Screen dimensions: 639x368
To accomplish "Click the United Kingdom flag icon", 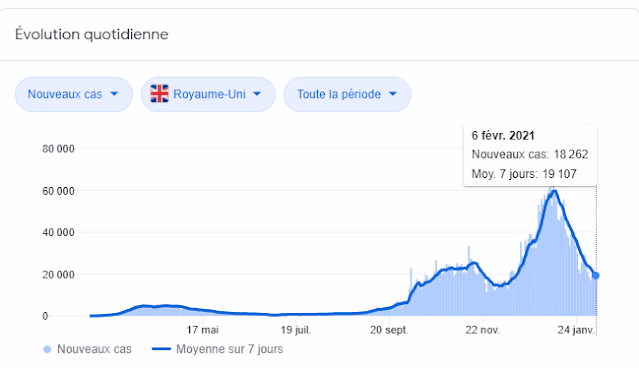I will [159, 94].
